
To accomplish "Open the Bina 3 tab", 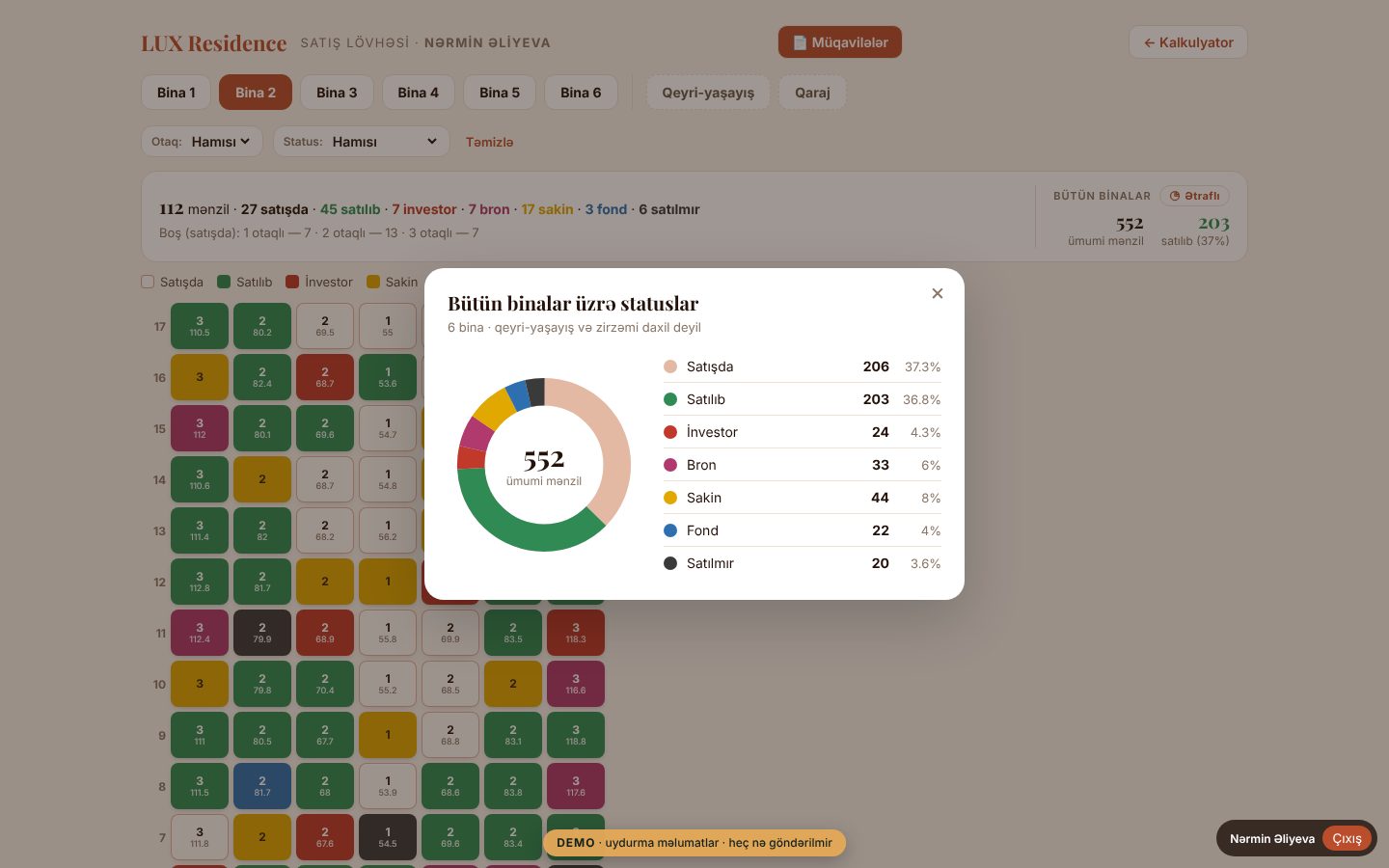I will 337,93.
